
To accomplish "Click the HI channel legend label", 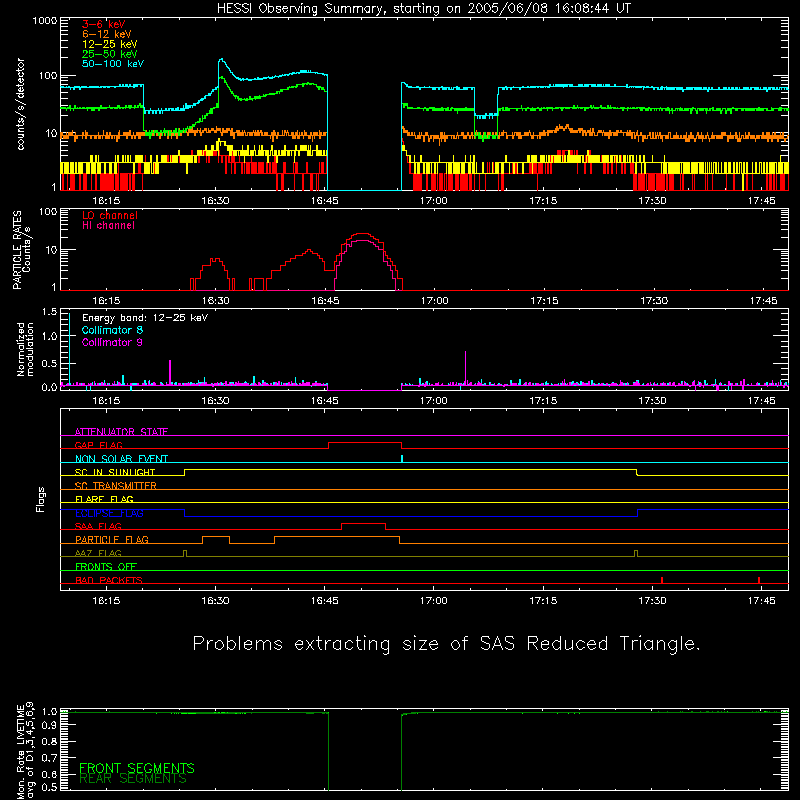I will 108,226.
